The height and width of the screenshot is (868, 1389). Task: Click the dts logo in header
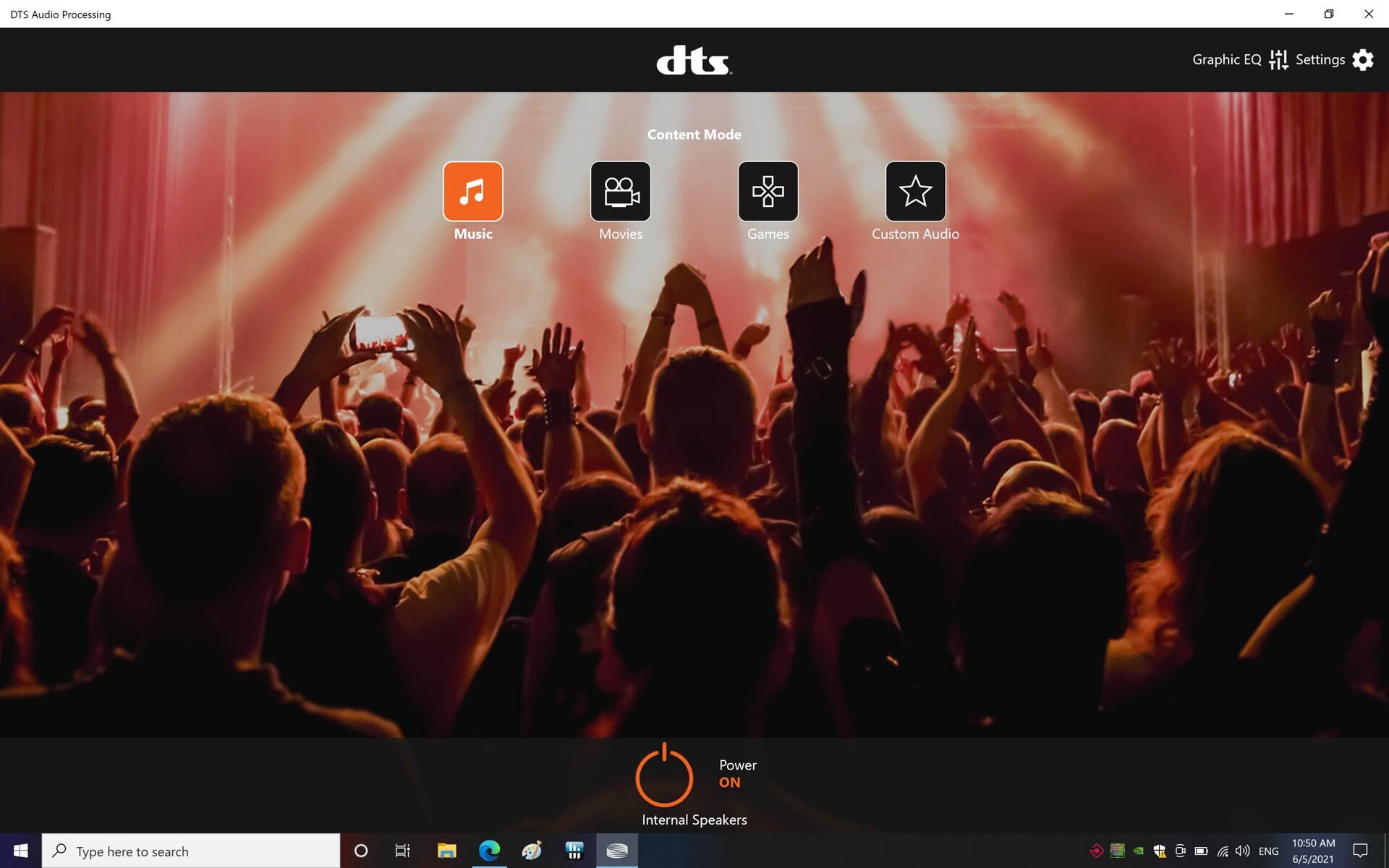pos(694,60)
